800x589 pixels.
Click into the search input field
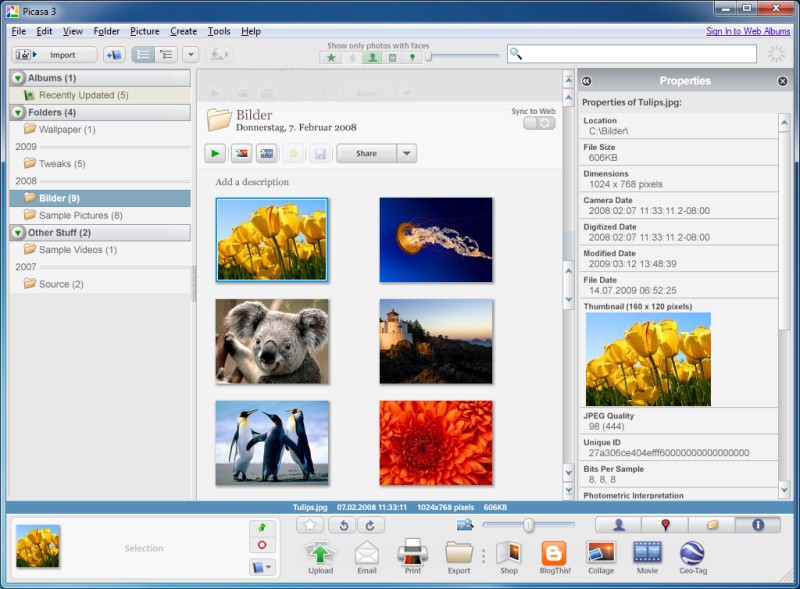point(632,54)
